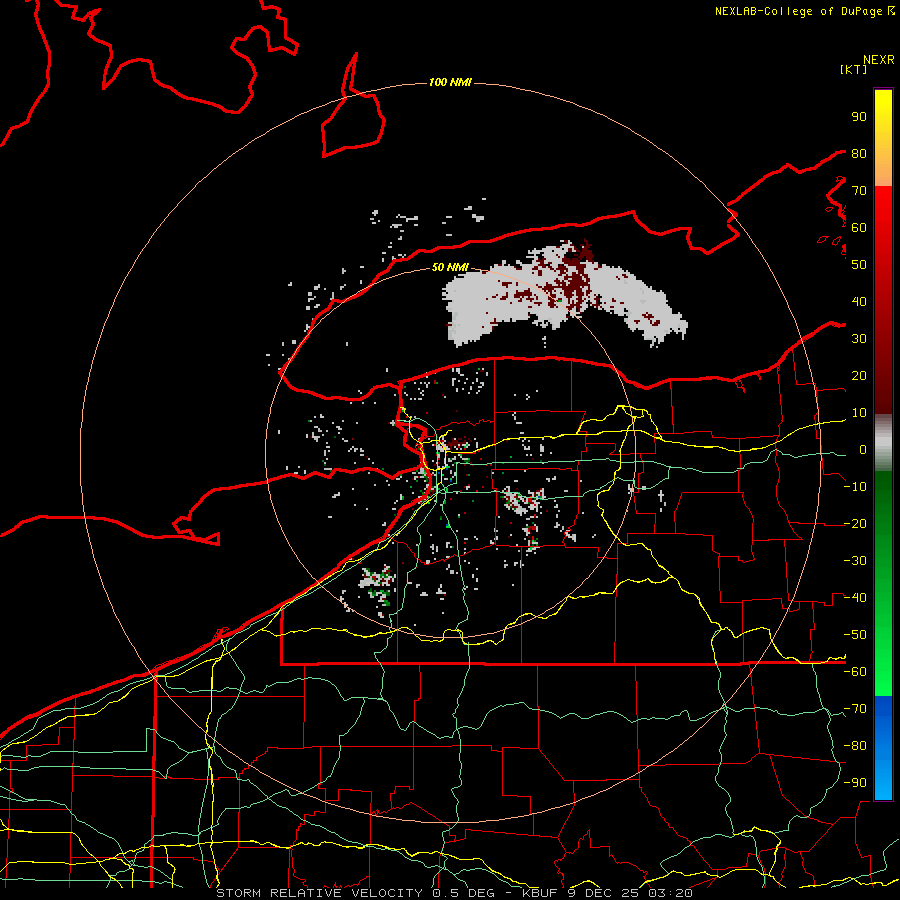Select the 10 value on the velocity scale
The width and height of the screenshot is (900, 900).
click(x=859, y=413)
